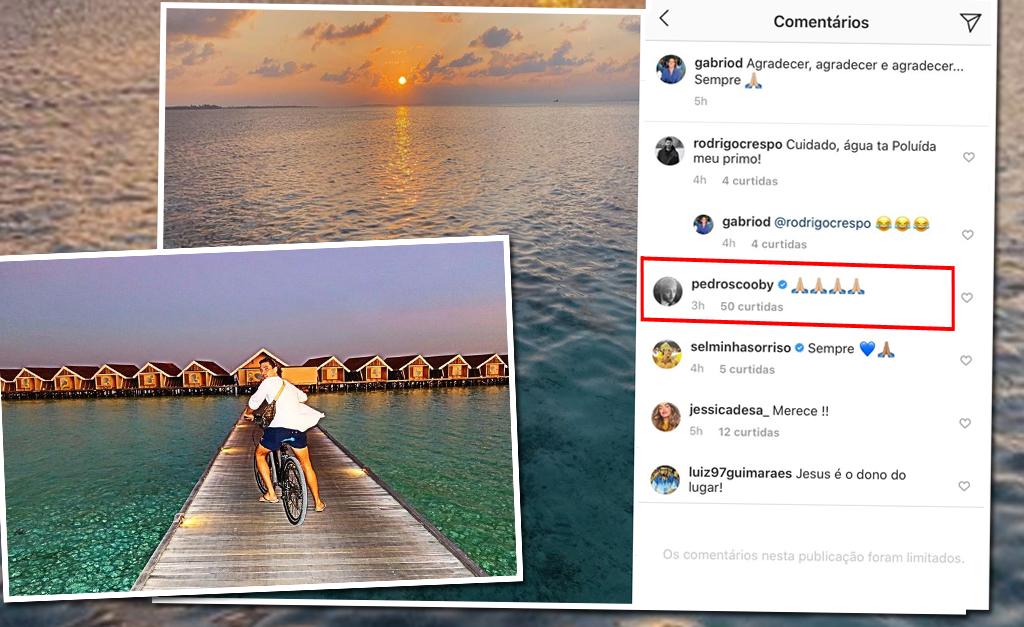Open gabriod's profile picture at top

click(670, 70)
